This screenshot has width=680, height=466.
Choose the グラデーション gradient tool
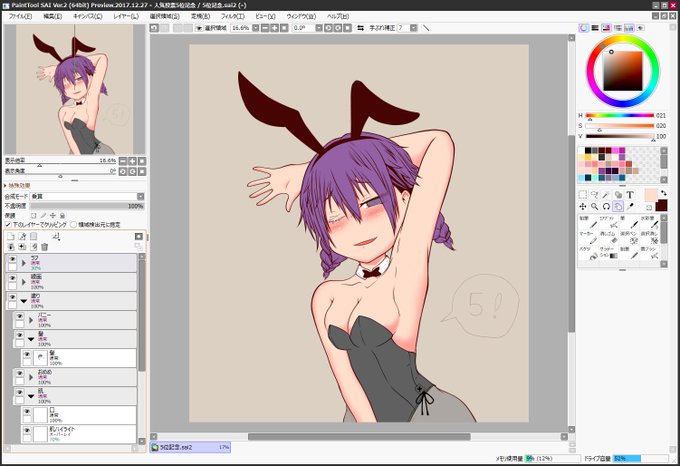click(609, 253)
